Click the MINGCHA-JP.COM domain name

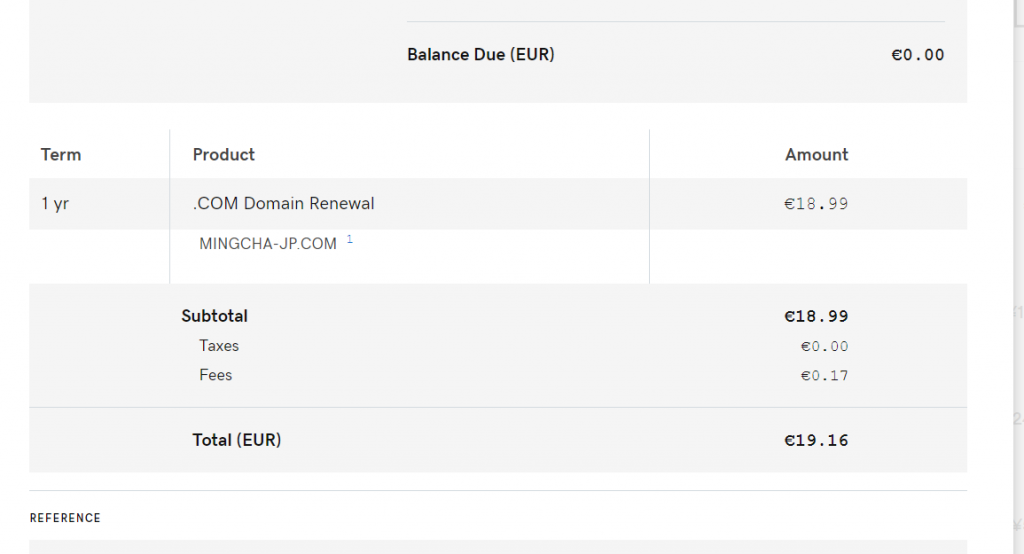(268, 244)
